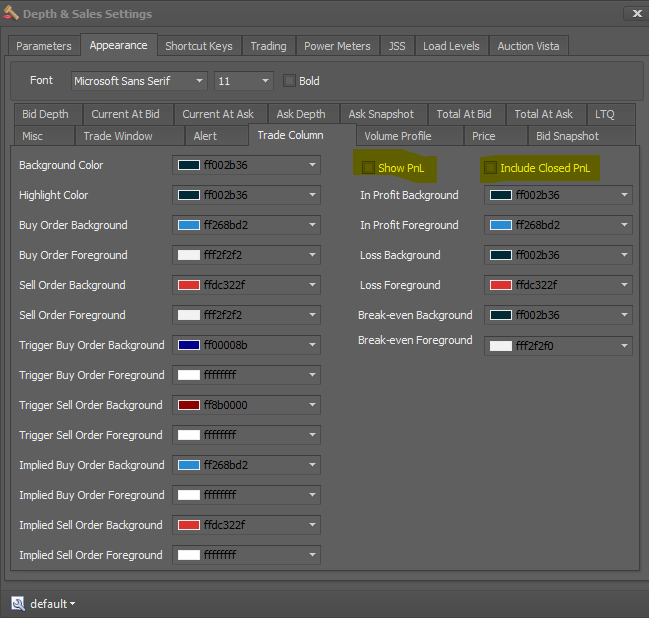This screenshot has height=618, width=649.
Task: Switch to the Parameters tab
Action: 43,46
